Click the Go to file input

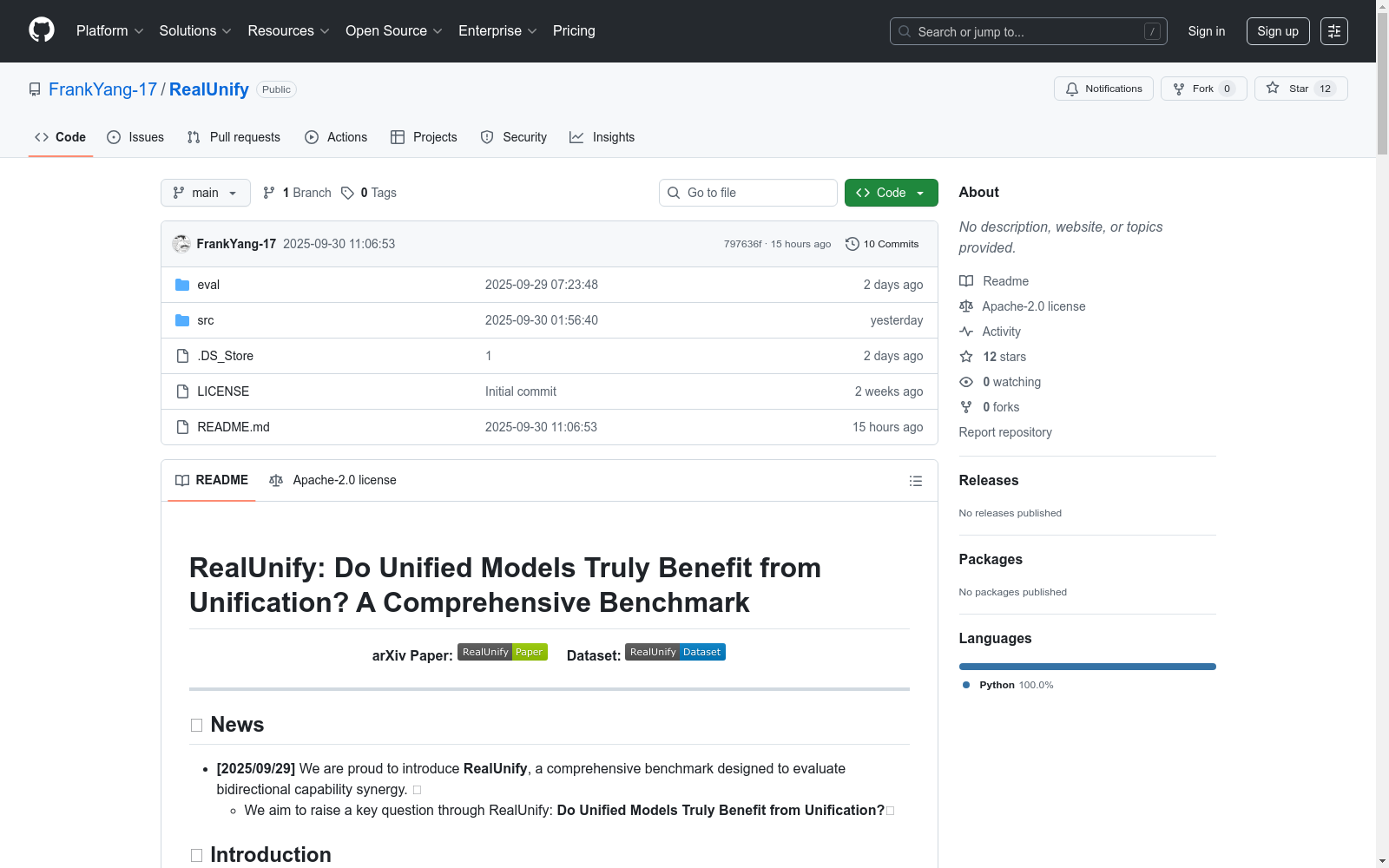click(748, 193)
